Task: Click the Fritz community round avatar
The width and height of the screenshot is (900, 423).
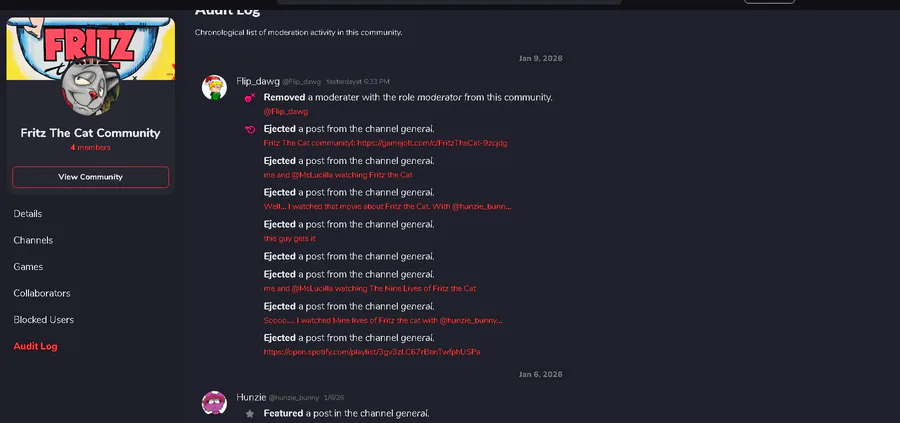Action: tap(90, 89)
